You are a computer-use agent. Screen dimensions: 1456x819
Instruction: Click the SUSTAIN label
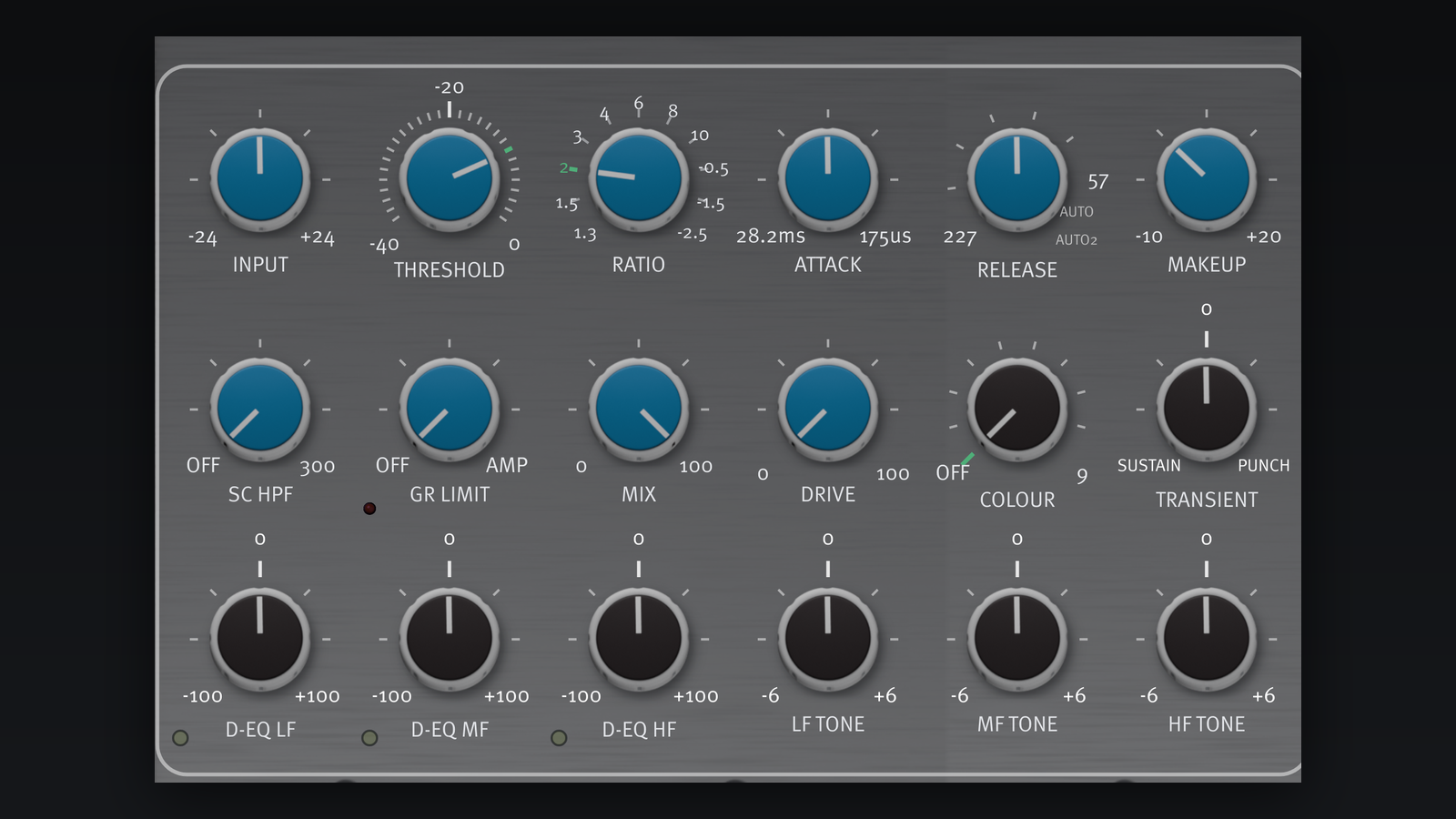(x=1149, y=465)
